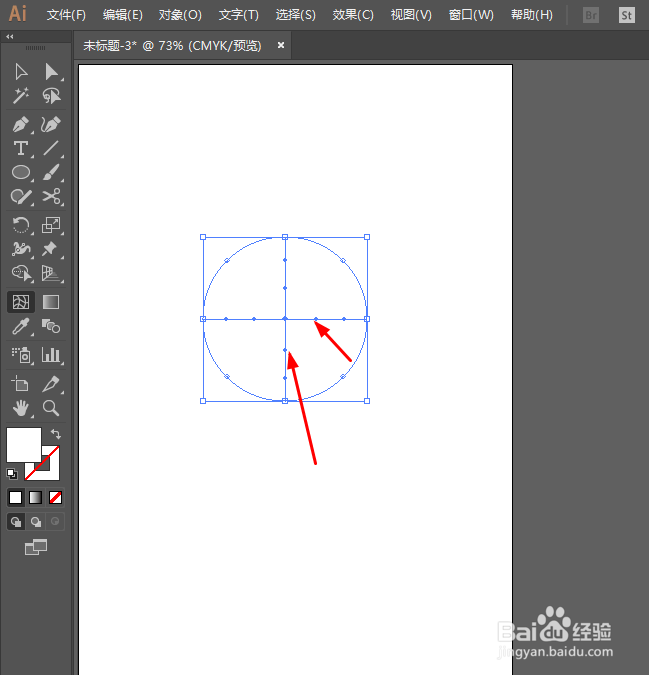The width and height of the screenshot is (649, 675).
Task: Enable Draw Behind mode
Action: (x=36, y=522)
